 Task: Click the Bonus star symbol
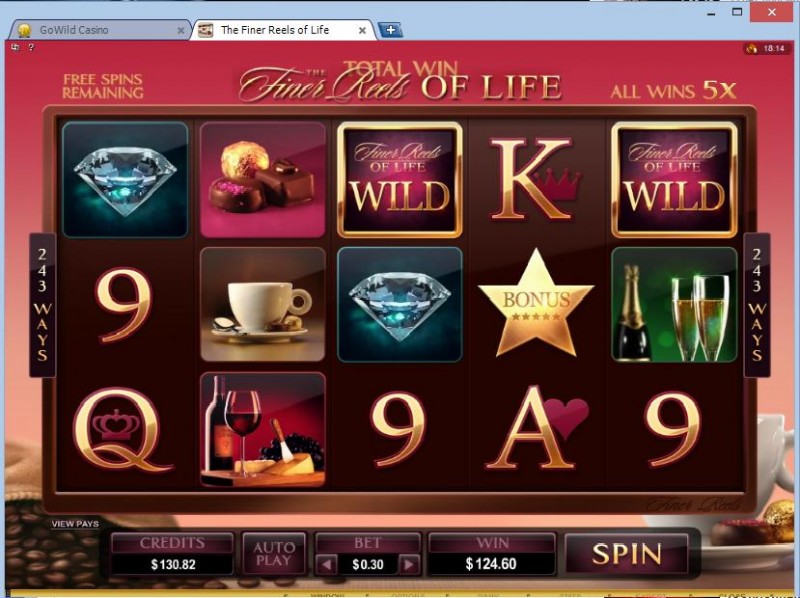pyautogui.click(x=536, y=304)
